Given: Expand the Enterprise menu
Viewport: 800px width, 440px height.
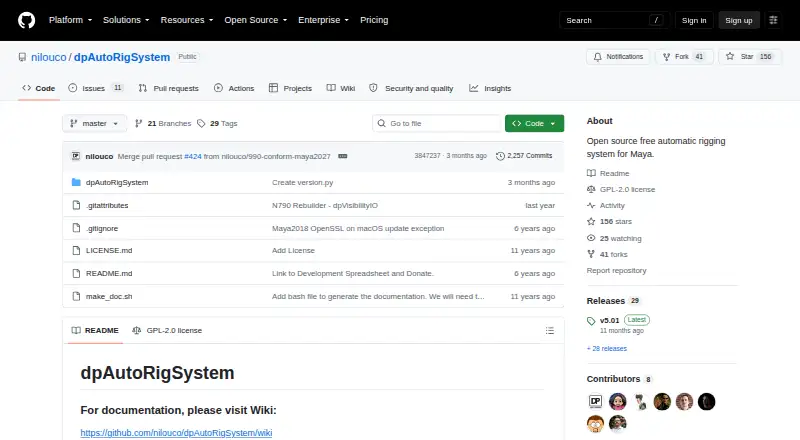Looking at the screenshot, I should coord(323,20).
